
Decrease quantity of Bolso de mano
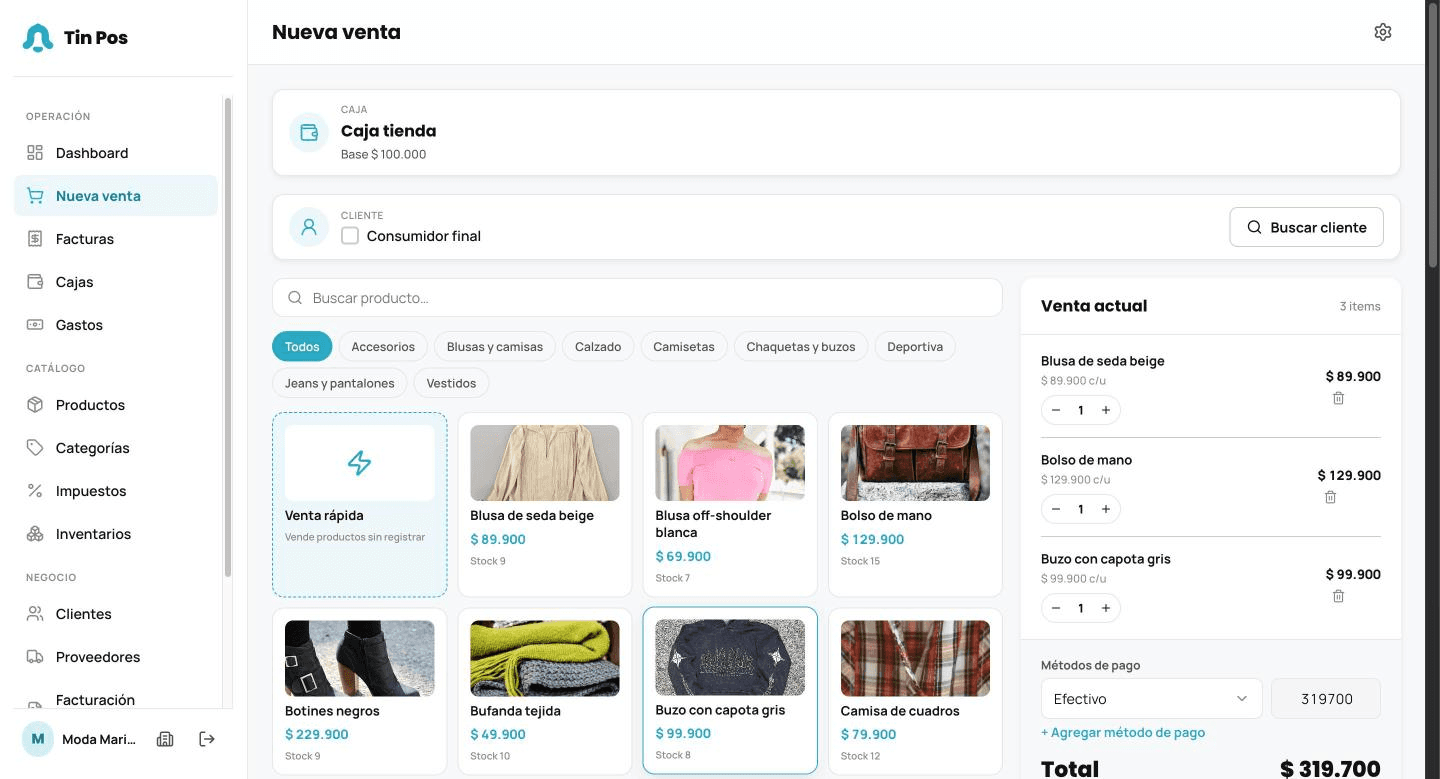pos(1056,509)
